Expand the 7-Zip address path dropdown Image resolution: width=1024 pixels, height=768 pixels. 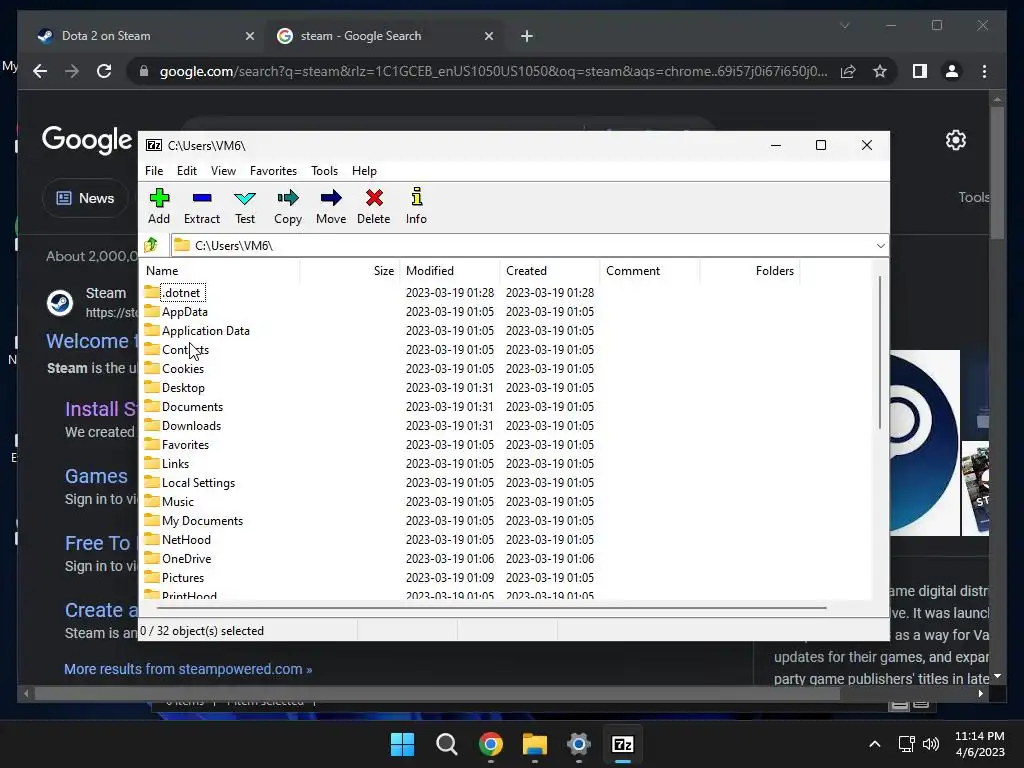(x=880, y=246)
